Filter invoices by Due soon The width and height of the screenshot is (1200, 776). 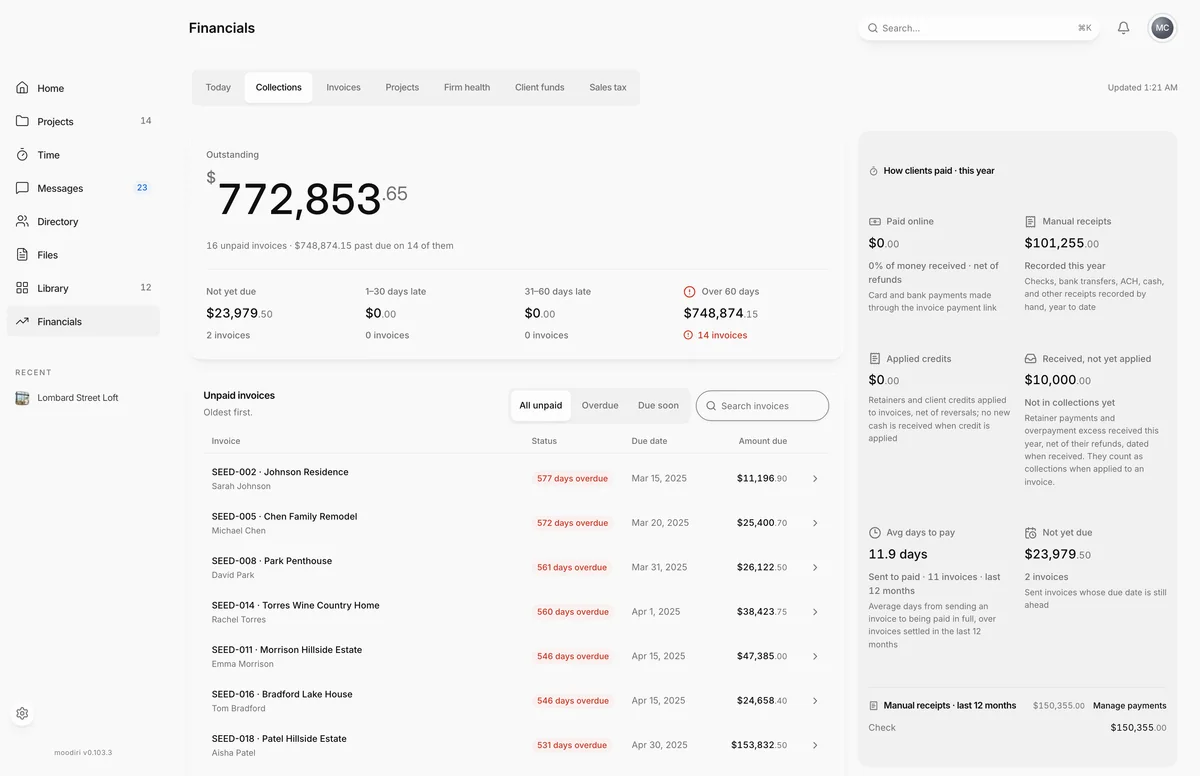point(658,405)
